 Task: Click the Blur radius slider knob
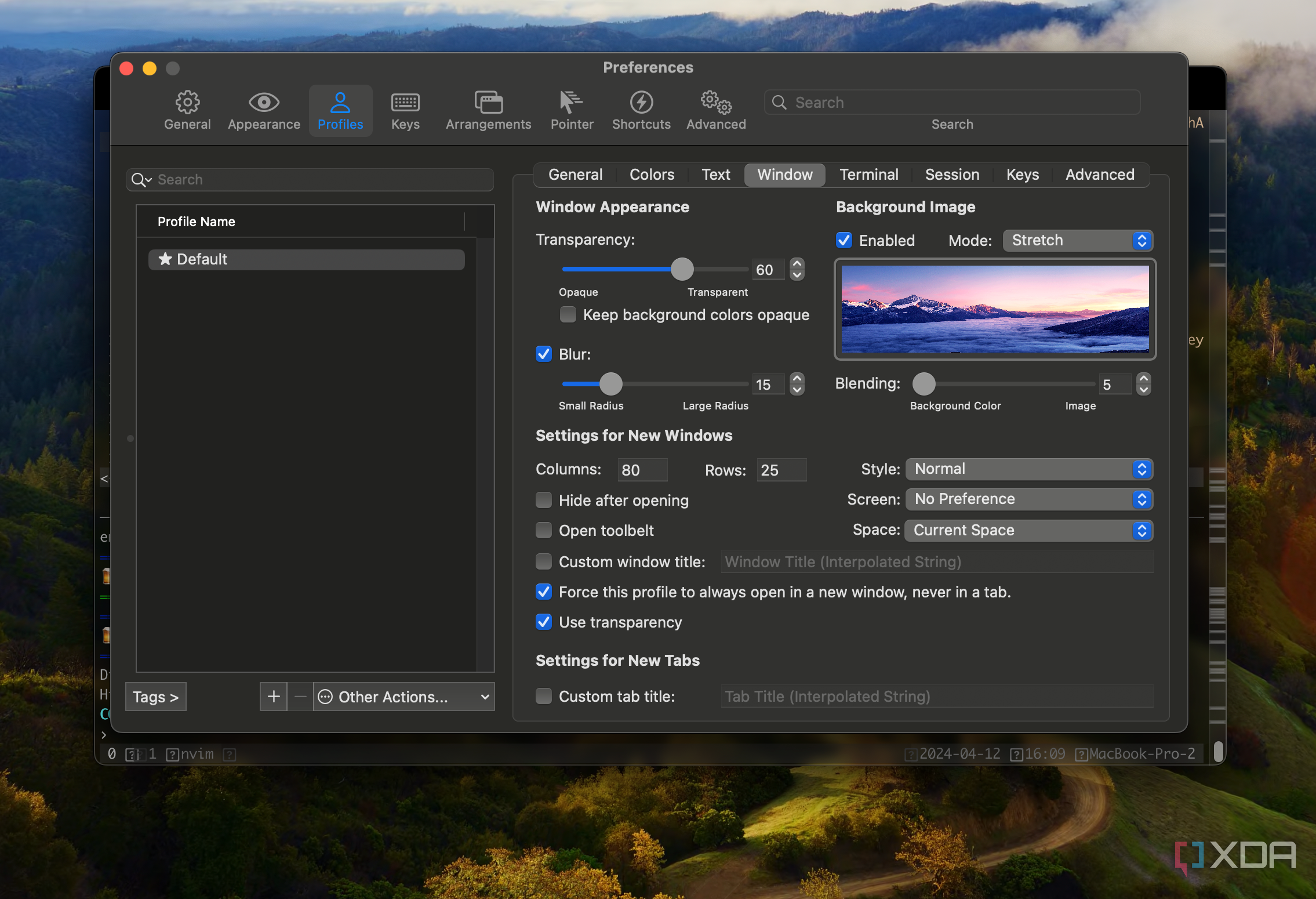pos(610,385)
